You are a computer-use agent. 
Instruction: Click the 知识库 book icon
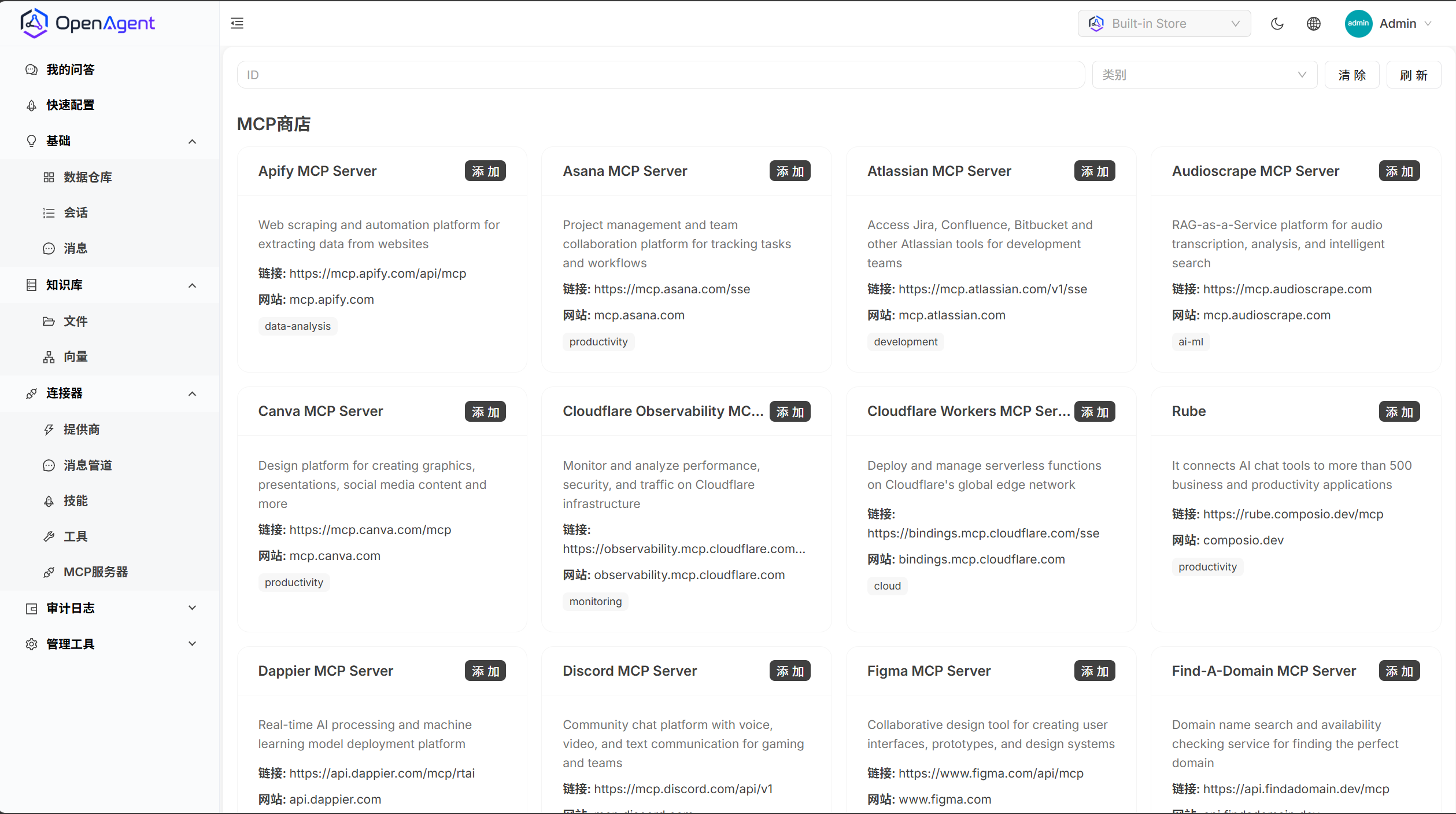pyautogui.click(x=32, y=285)
